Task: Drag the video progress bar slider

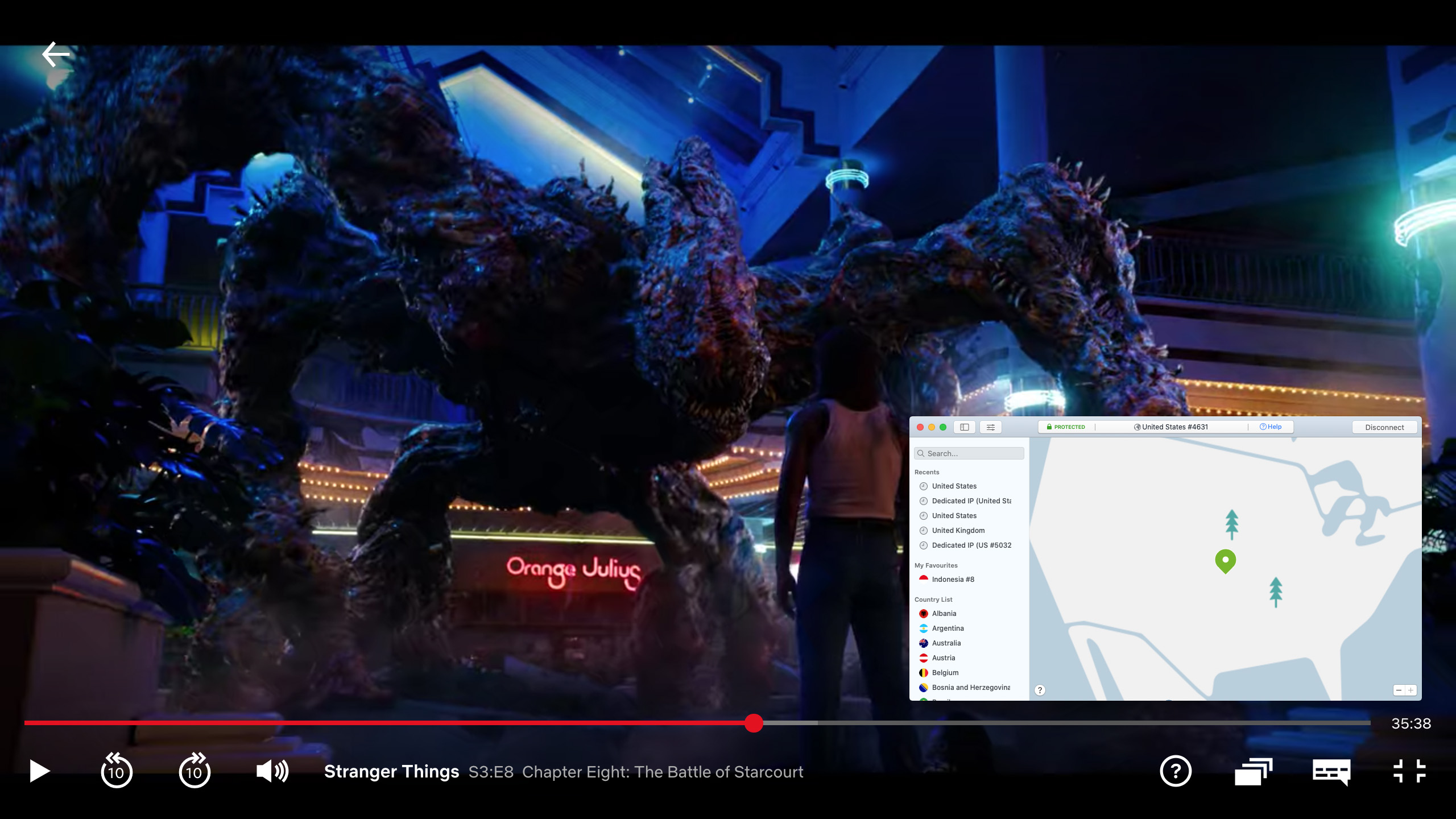Action: pyautogui.click(x=754, y=722)
